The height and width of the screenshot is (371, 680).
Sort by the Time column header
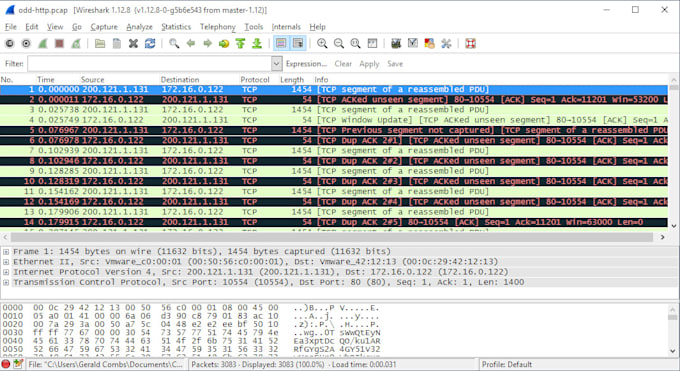[46, 80]
